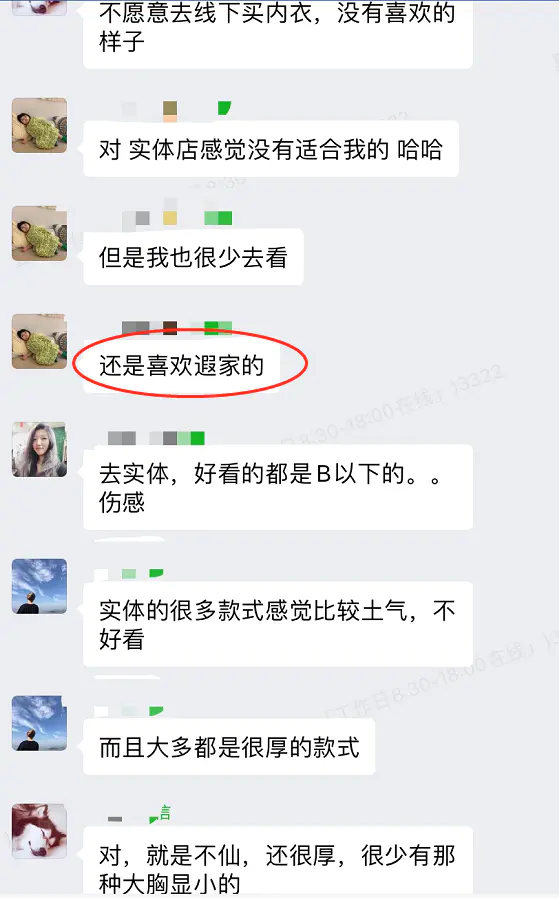Open profile of long-haired woman avatar
This screenshot has height=898, width=559.
[40, 450]
